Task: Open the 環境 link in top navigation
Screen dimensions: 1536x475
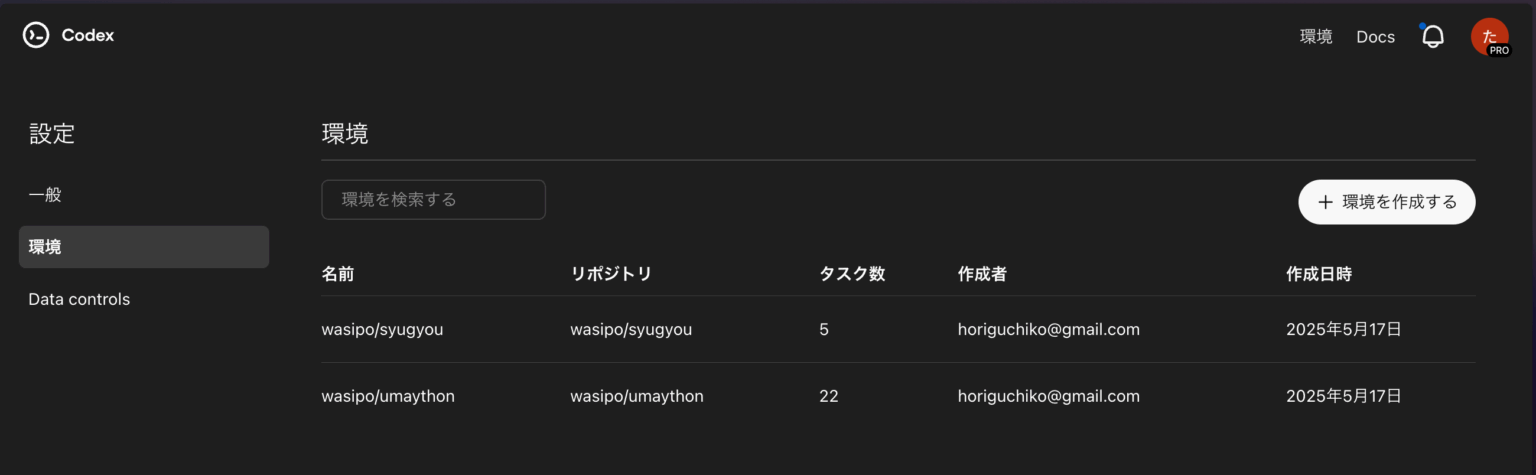Action: (x=1316, y=37)
